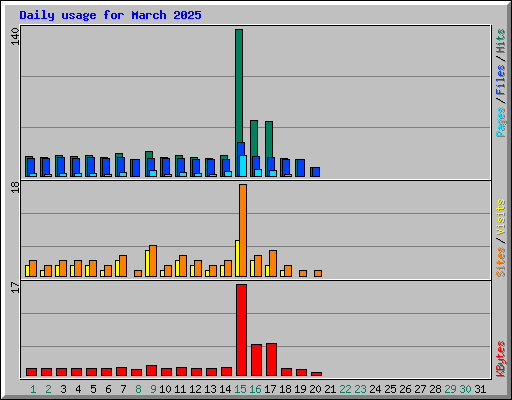
Task: Click the green Hits legend label
Action: (x=500, y=41)
